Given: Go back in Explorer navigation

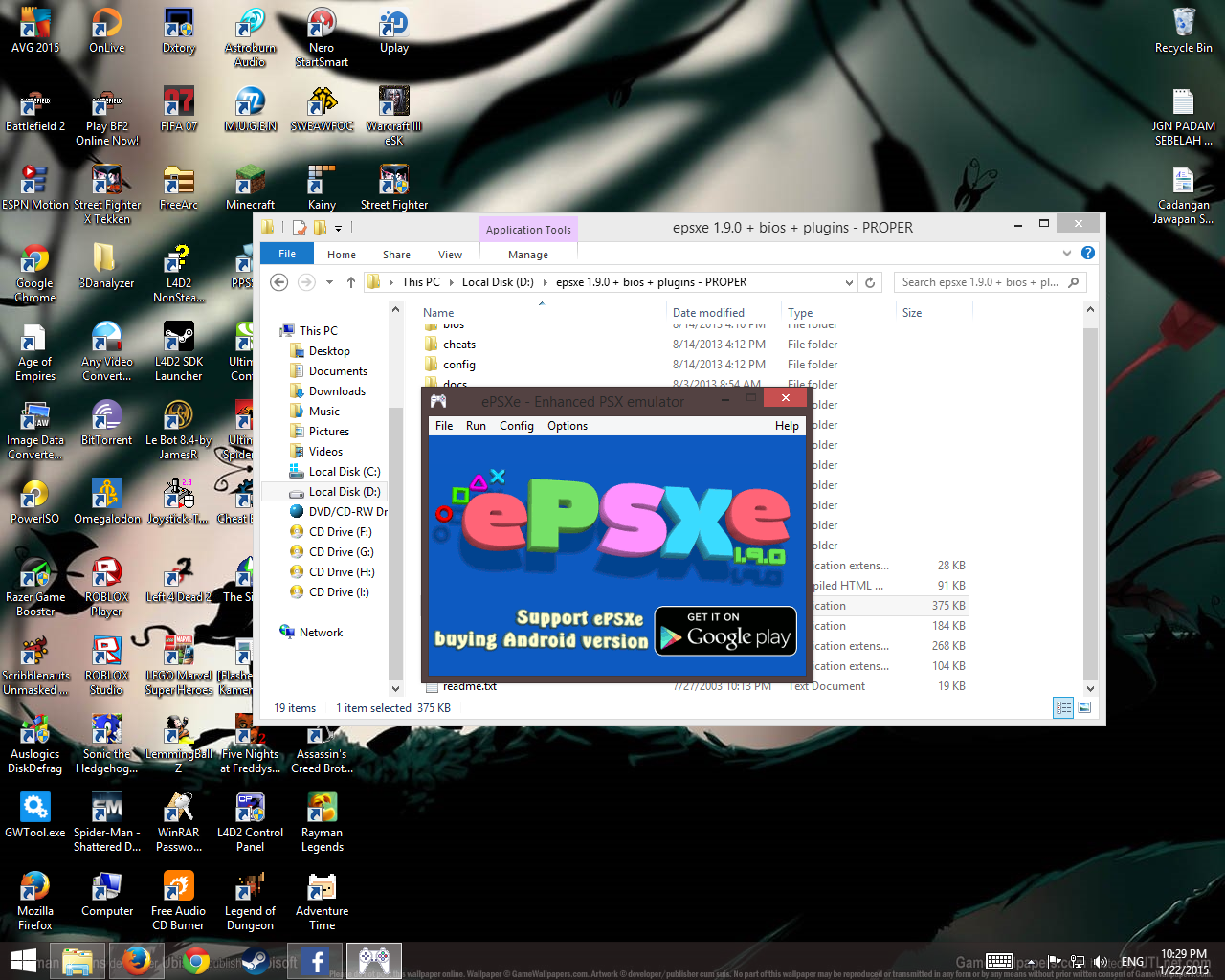Looking at the screenshot, I should pyautogui.click(x=279, y=282).
